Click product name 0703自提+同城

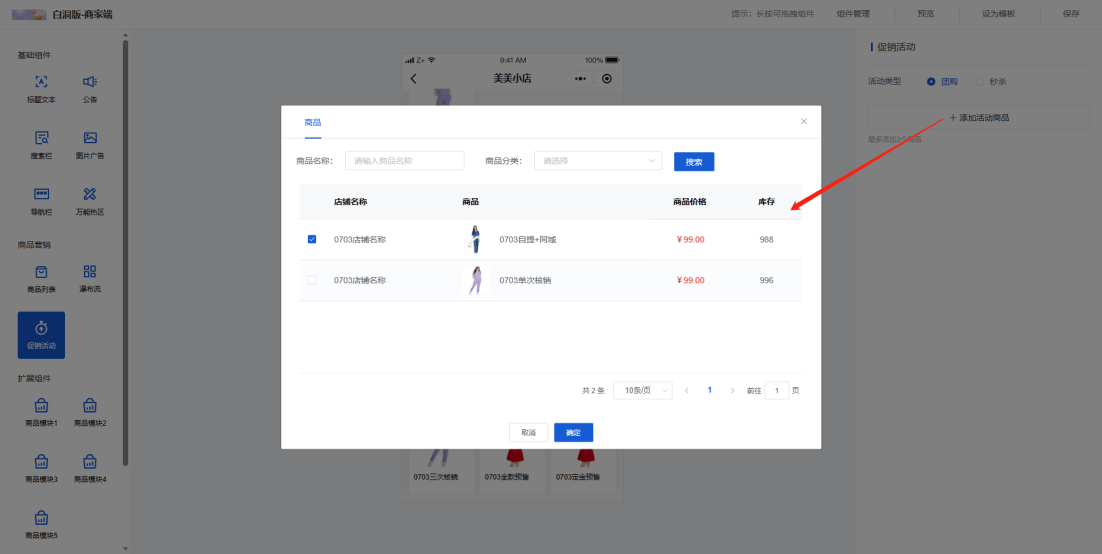[528, 240]
